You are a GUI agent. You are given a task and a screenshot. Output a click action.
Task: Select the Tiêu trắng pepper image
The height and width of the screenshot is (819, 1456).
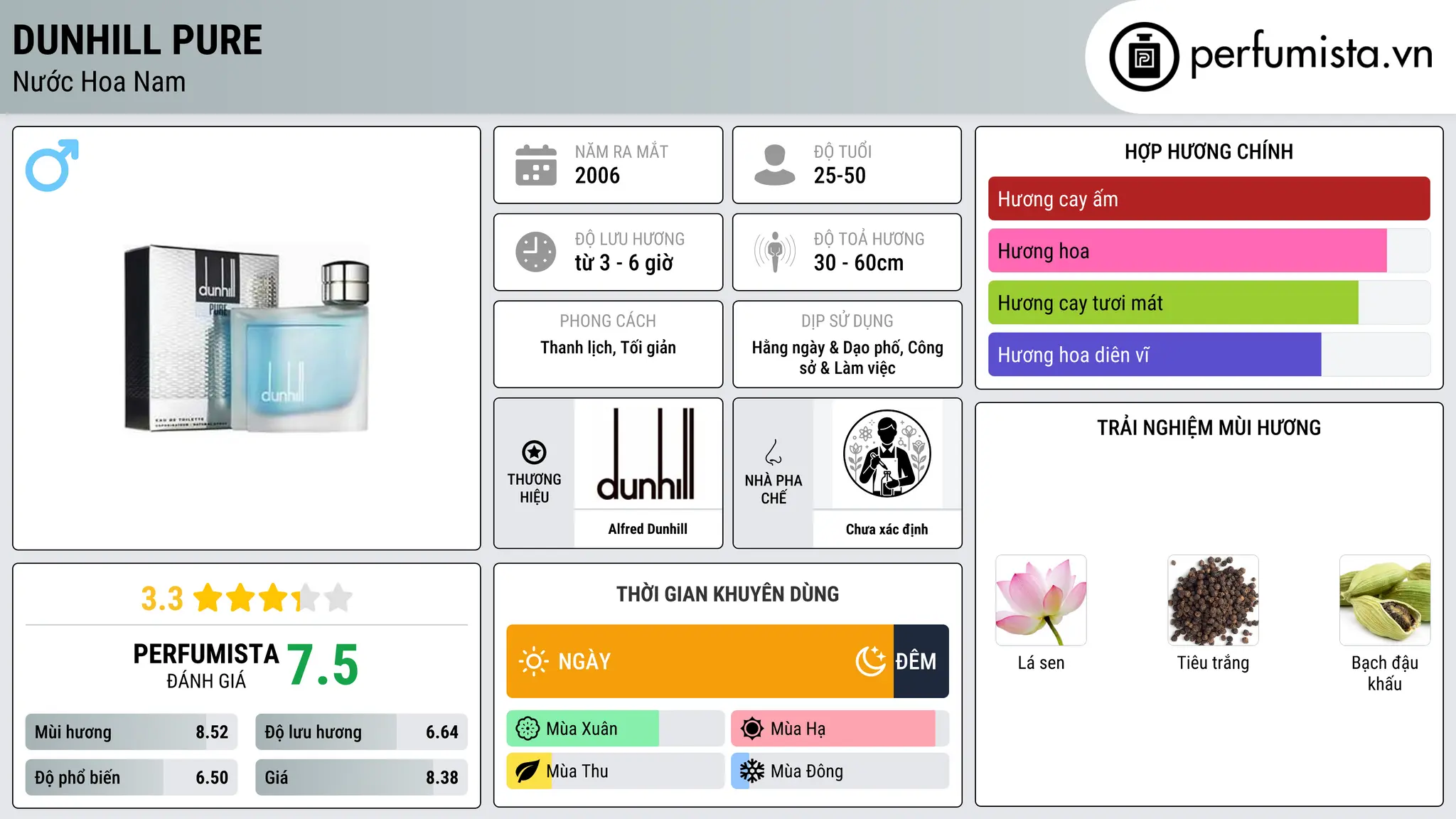click(x=1213, y=600)
